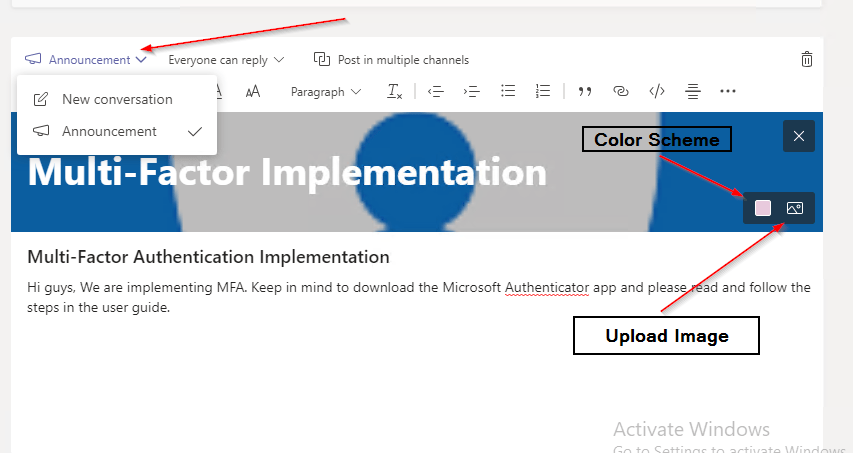This screenshot has height=453, width=853.
Task: Click the clear formatting icon
Action: tap(395, 92)
